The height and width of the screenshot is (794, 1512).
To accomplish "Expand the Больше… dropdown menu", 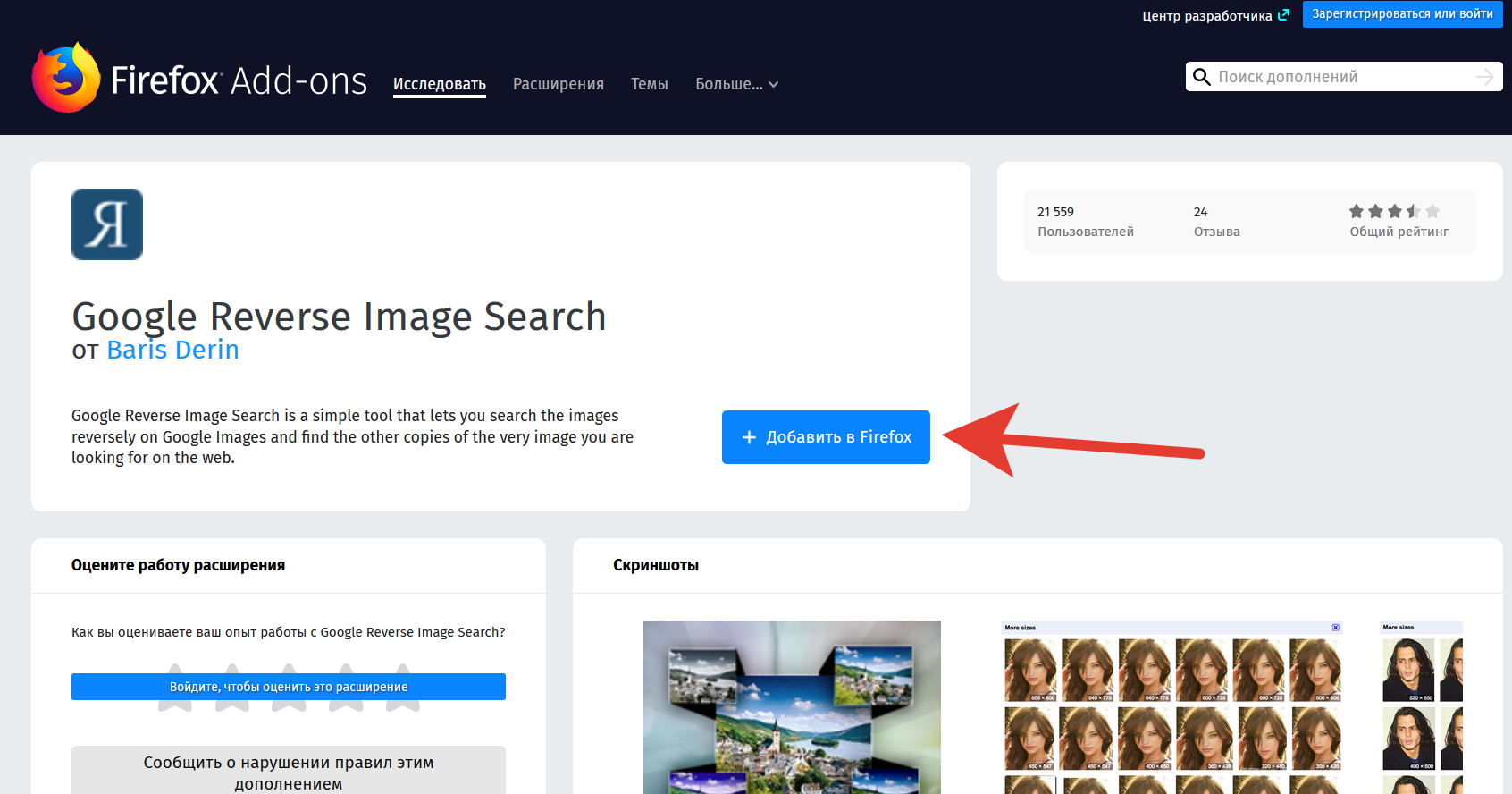I will pyautogui.click(x=736, y=84).
